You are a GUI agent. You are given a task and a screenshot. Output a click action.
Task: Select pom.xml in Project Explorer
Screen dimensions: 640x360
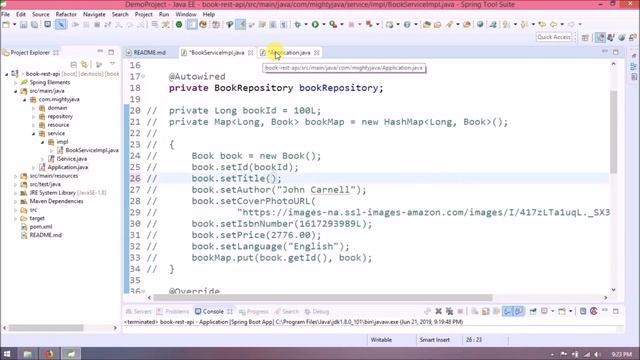click(x=41, y=227)
